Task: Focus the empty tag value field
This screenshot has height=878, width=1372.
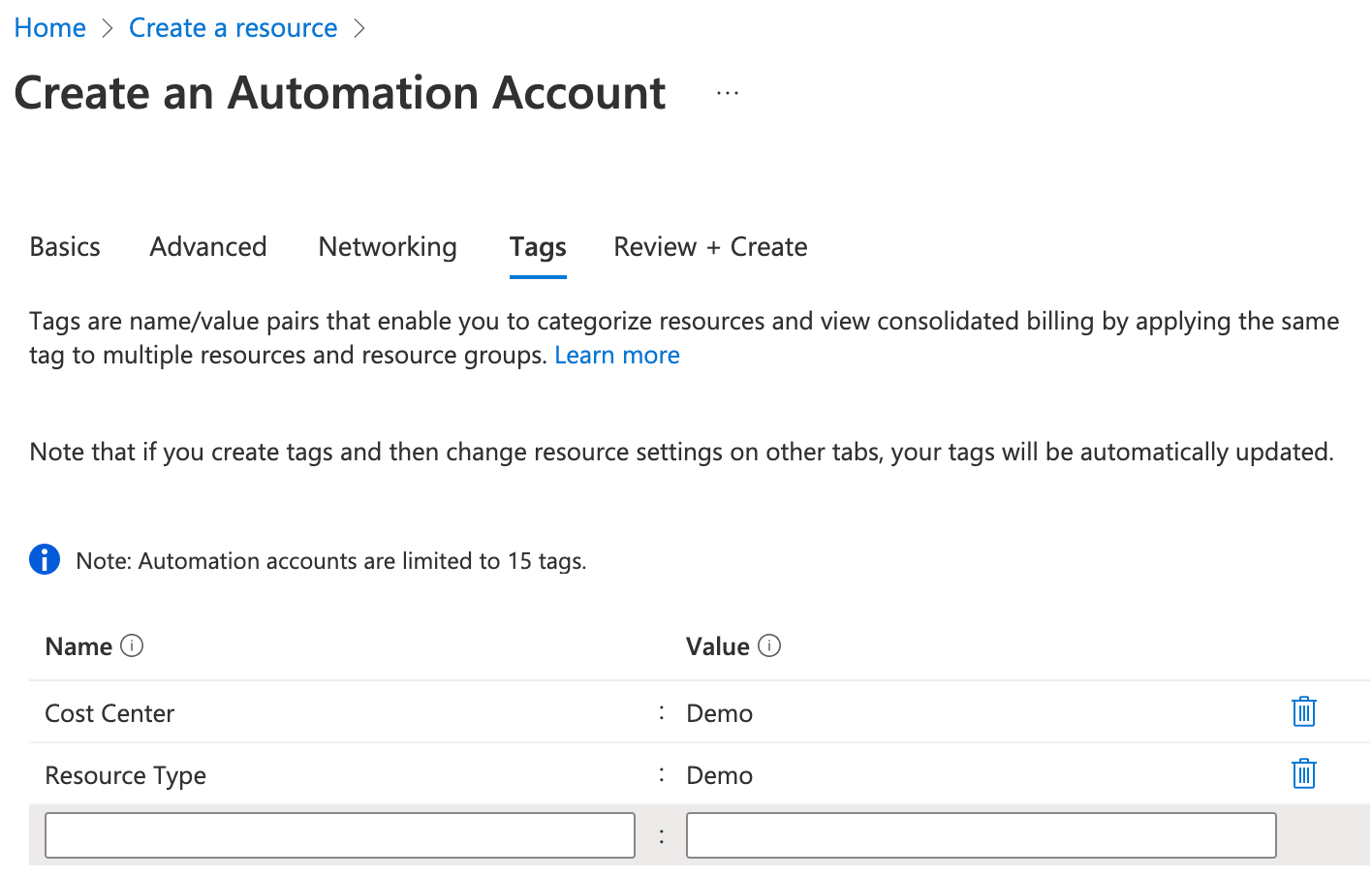Action: click(x=981, y=835)
